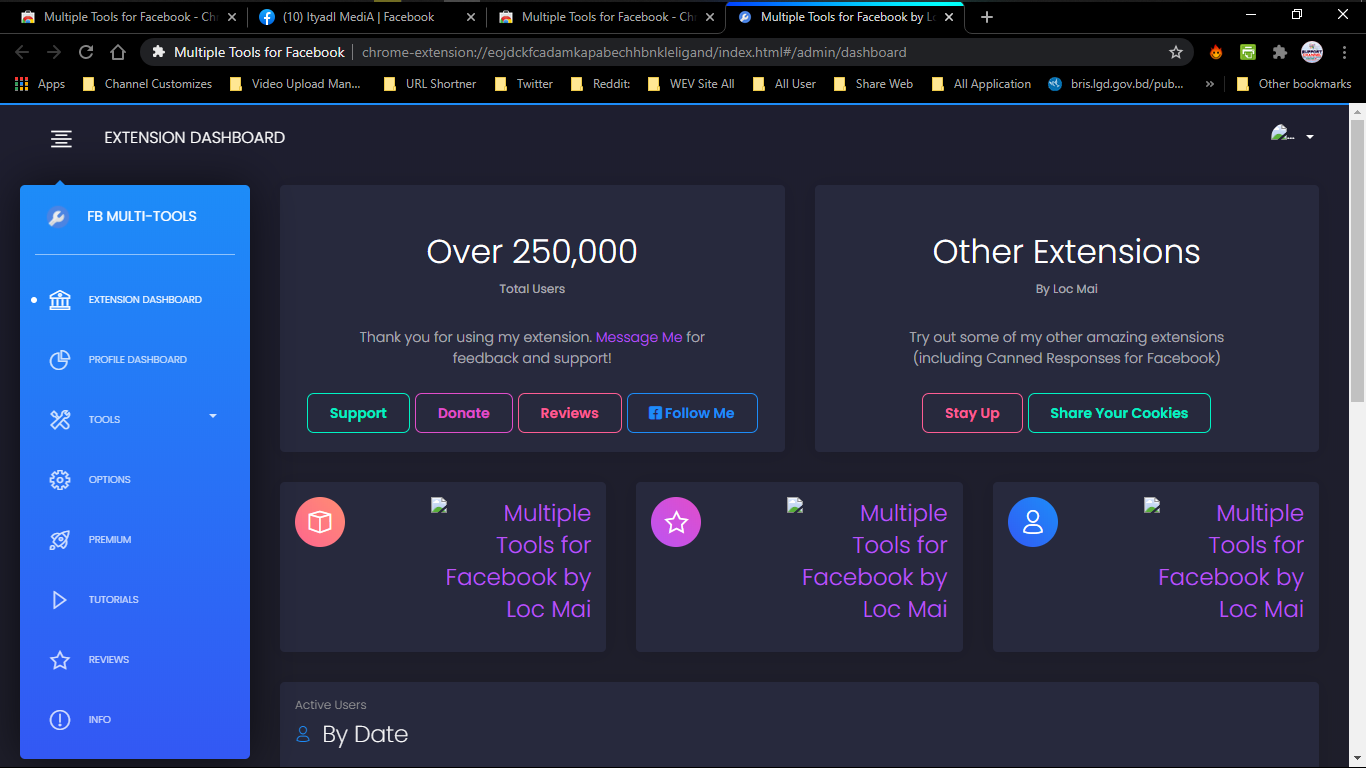Open Channel Customizes bookmark folder
This screenshot has height=768, width=1366.
(x=147, y=84)
